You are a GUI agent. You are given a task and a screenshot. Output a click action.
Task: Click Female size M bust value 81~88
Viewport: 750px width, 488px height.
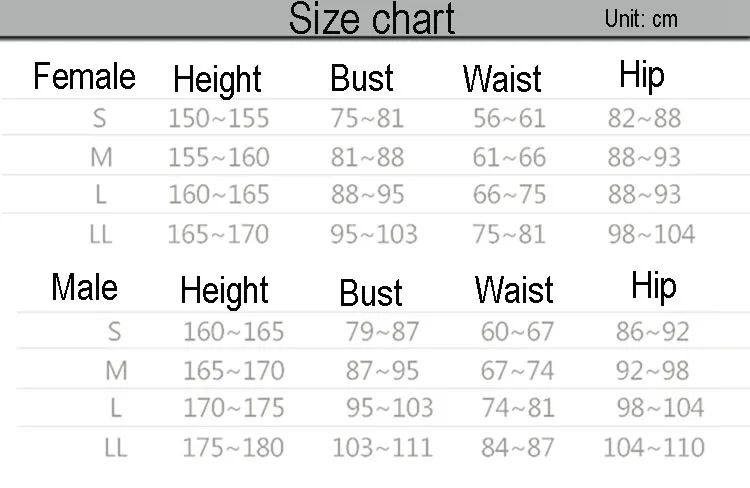click(x=367, y=157)
